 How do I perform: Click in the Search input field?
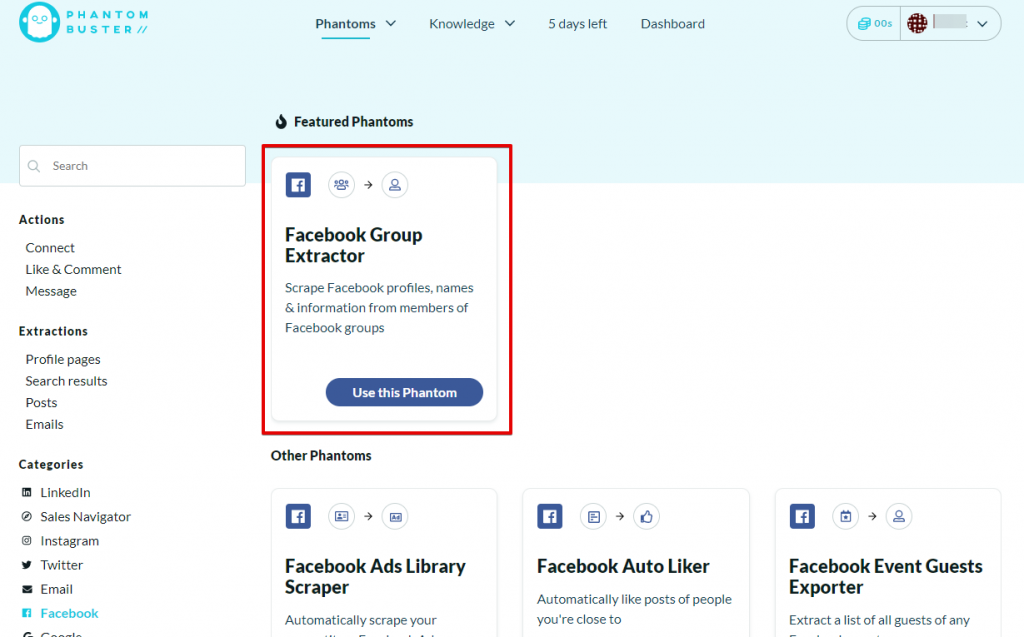click(133, 166)
